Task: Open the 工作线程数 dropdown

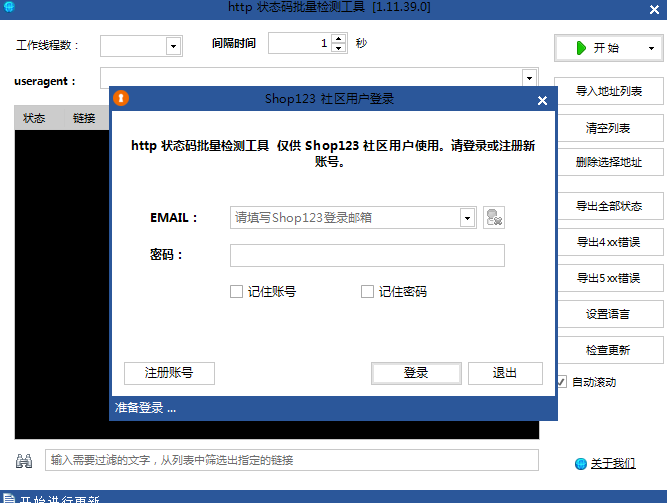Action: [174, 46]
